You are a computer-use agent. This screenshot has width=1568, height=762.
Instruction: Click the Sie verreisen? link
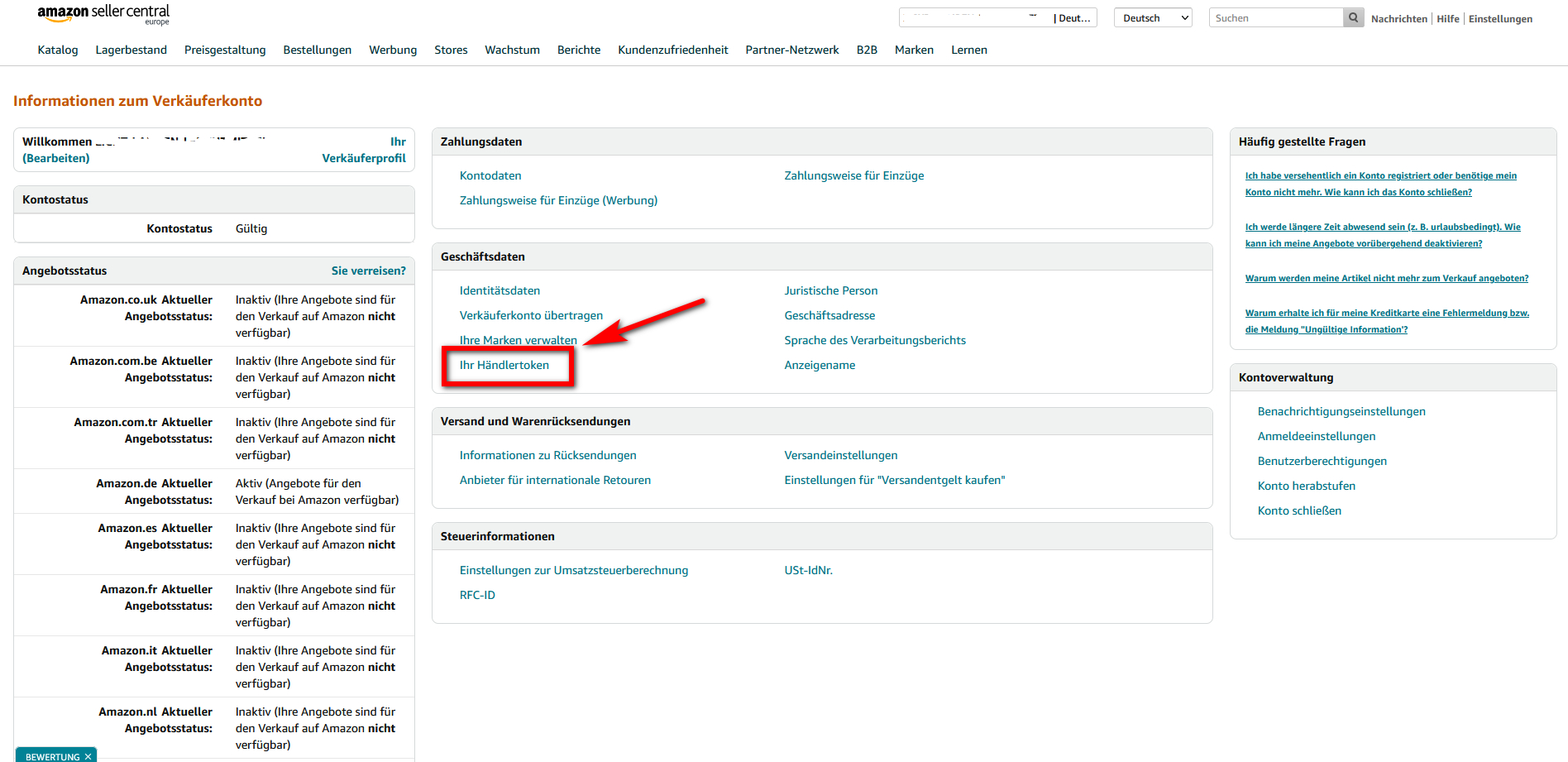click(369, 271)
